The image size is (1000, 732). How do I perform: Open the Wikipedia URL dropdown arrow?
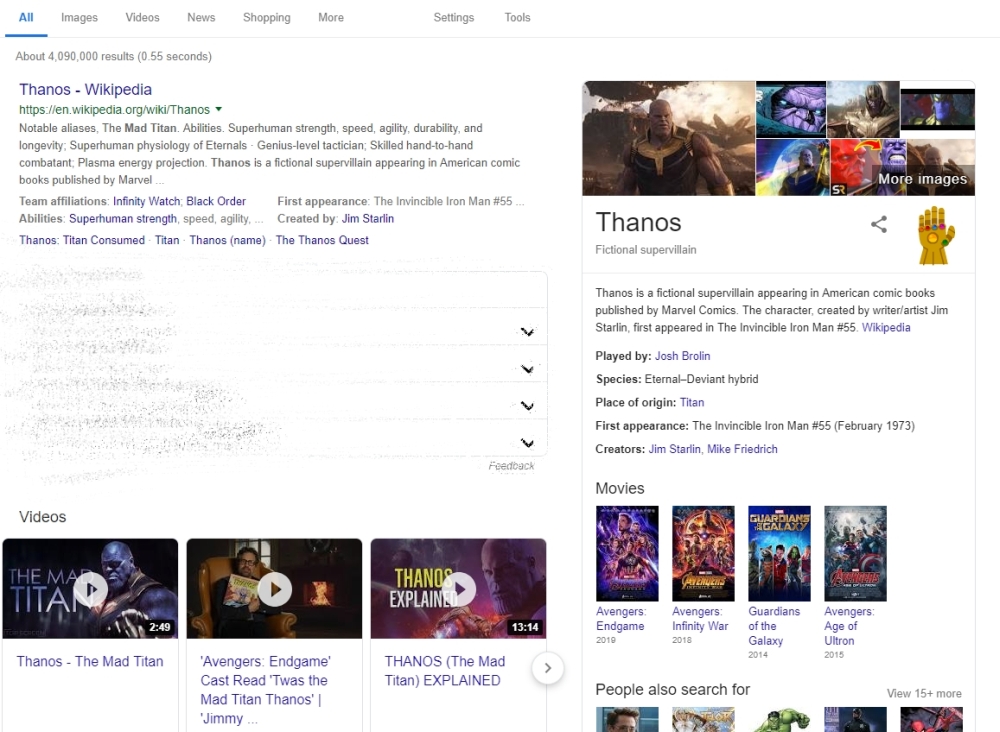click(219, 109)
